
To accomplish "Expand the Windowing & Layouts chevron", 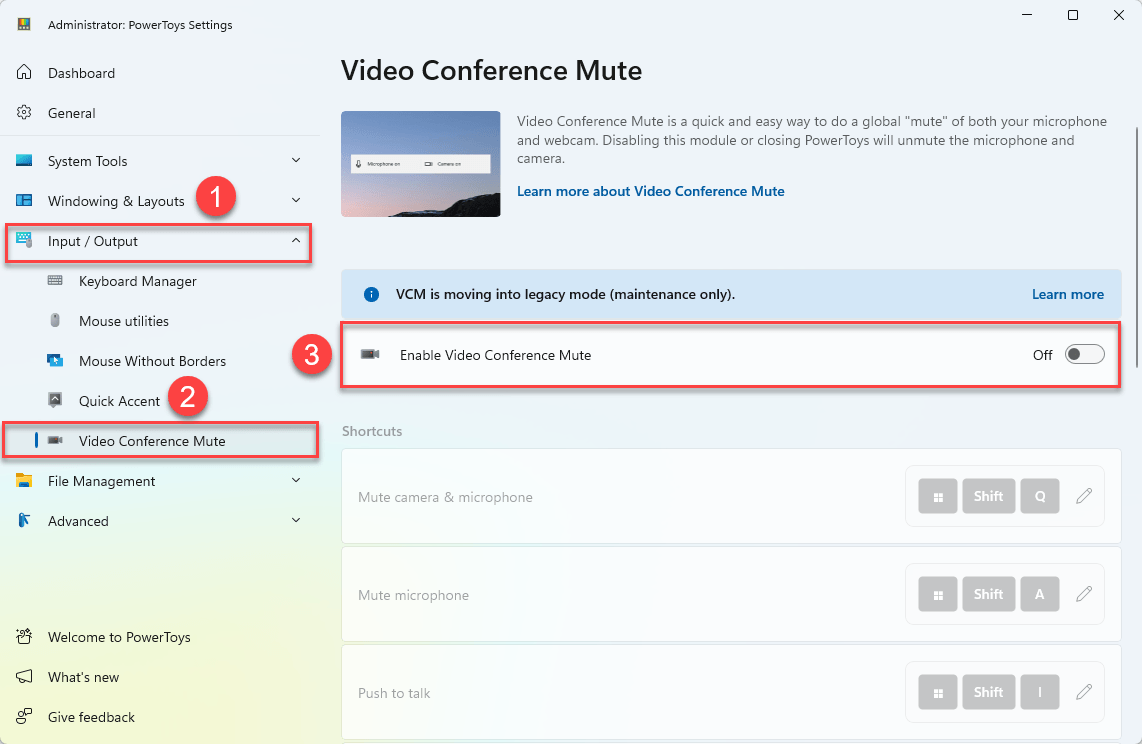I will tap(295, 201).
